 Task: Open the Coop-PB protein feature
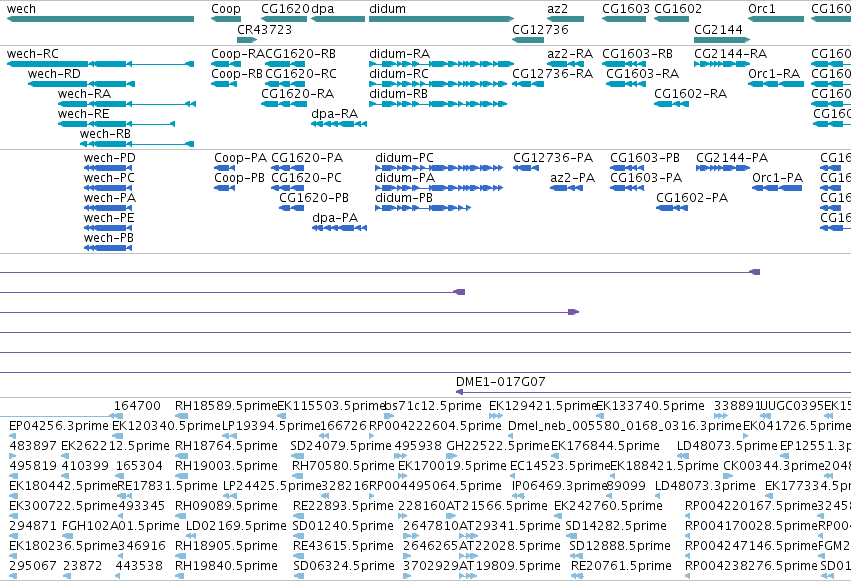[x=225, y=188]
